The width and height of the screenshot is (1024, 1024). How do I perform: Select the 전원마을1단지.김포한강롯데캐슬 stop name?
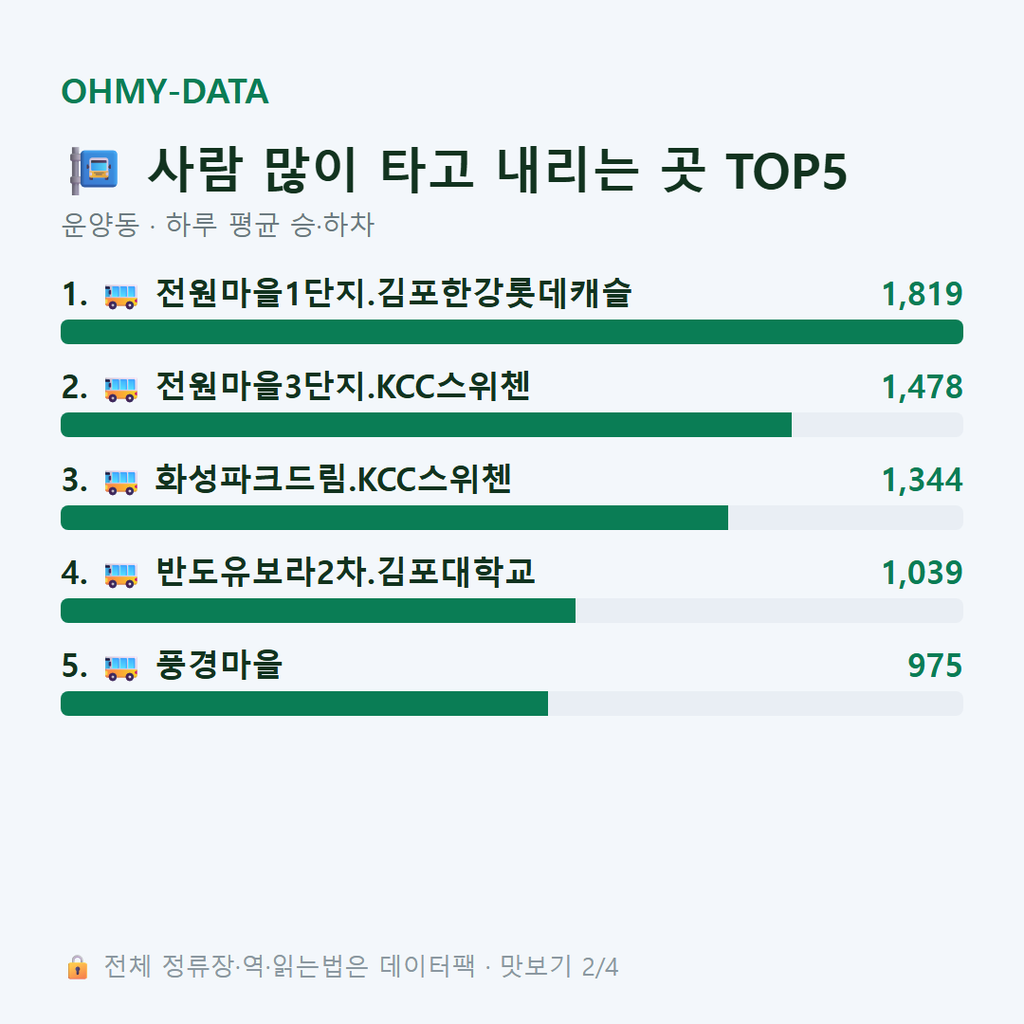click(x=394, y=293)
